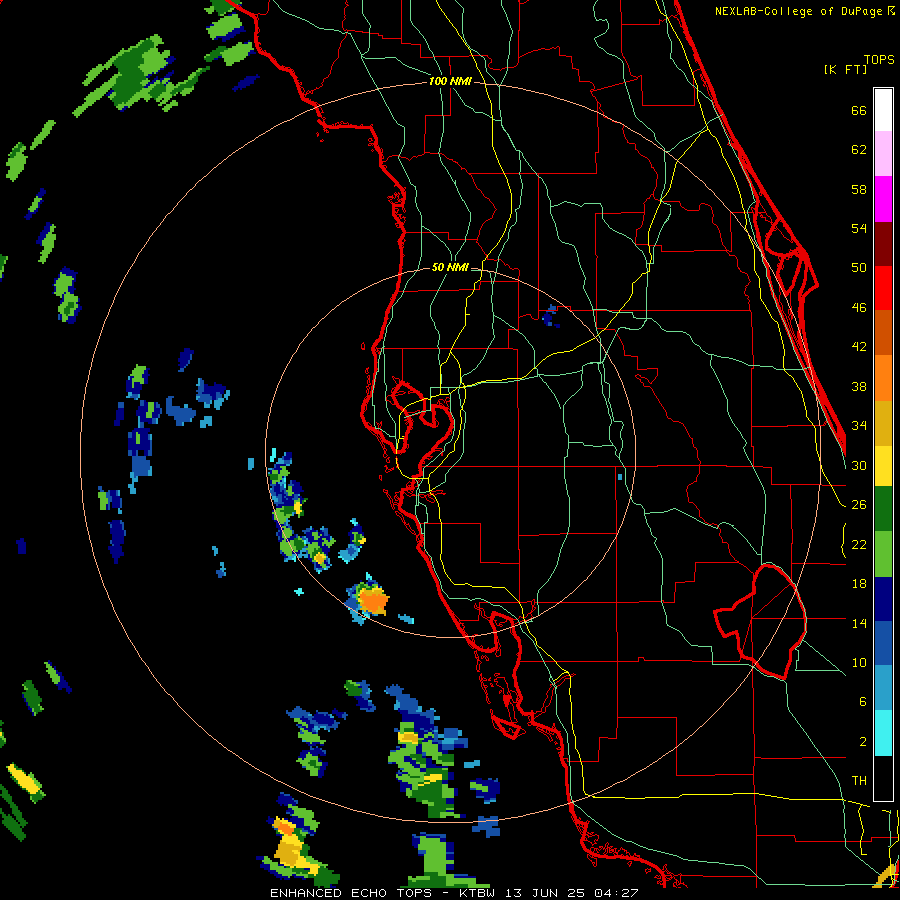Click the 30 value on the scale
The width and height of the screenshot is (900, 900).
point(859,465)
